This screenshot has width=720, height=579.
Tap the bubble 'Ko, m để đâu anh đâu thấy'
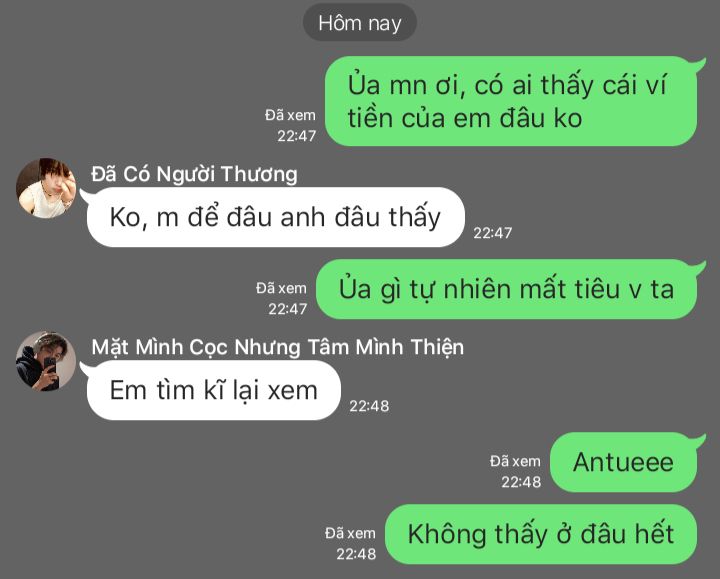click(276, 217)
